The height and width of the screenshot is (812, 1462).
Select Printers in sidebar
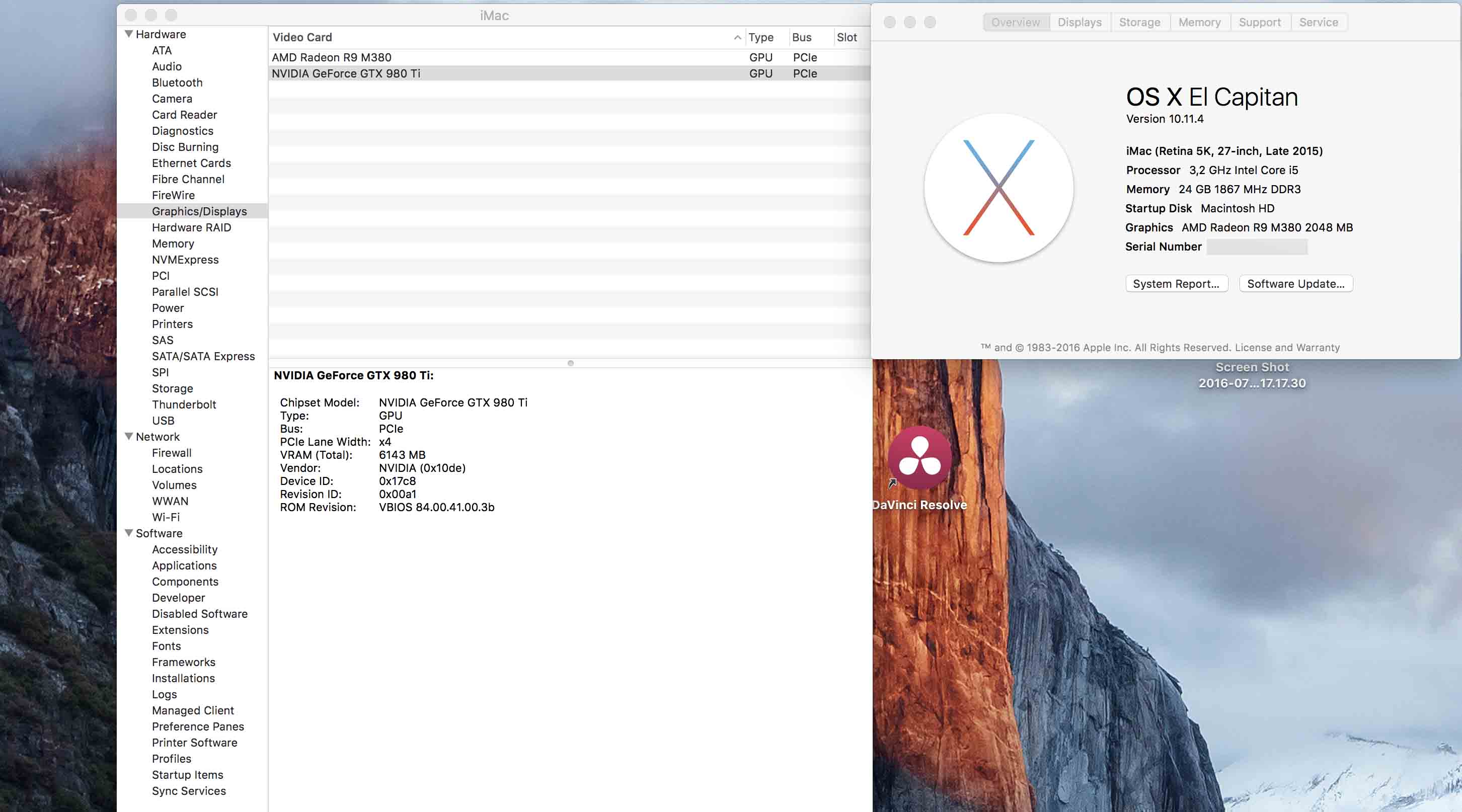173,324
